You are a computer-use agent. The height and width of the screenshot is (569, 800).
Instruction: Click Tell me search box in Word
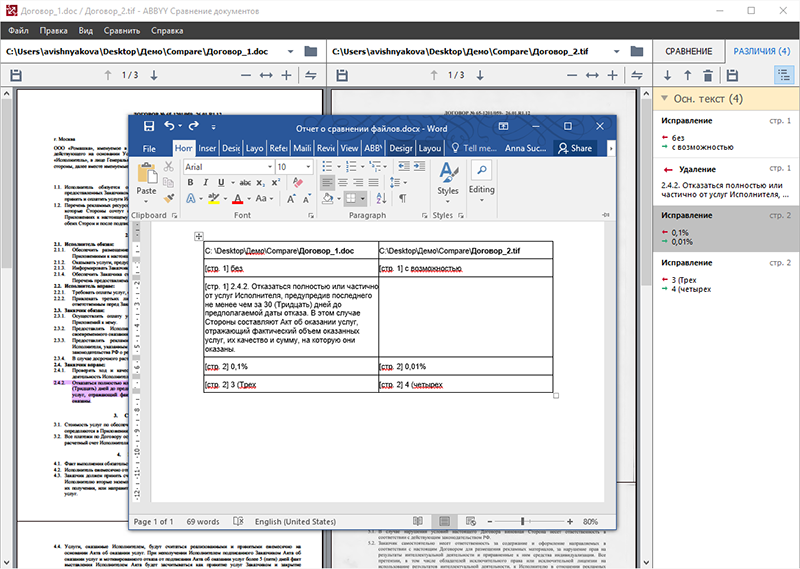[x=473, y=148]
